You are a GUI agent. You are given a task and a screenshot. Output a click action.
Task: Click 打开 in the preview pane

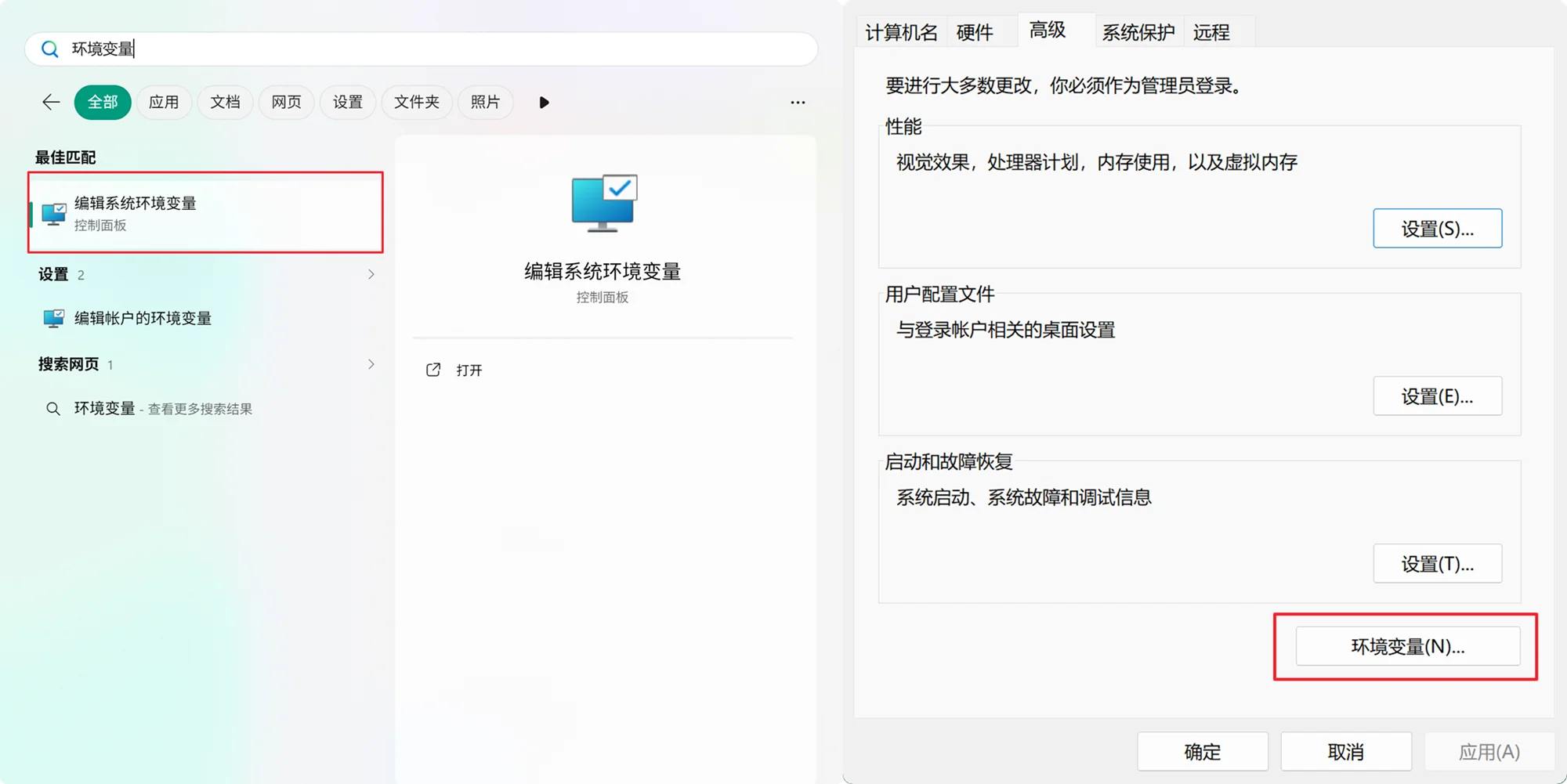(x=469, y=370)
